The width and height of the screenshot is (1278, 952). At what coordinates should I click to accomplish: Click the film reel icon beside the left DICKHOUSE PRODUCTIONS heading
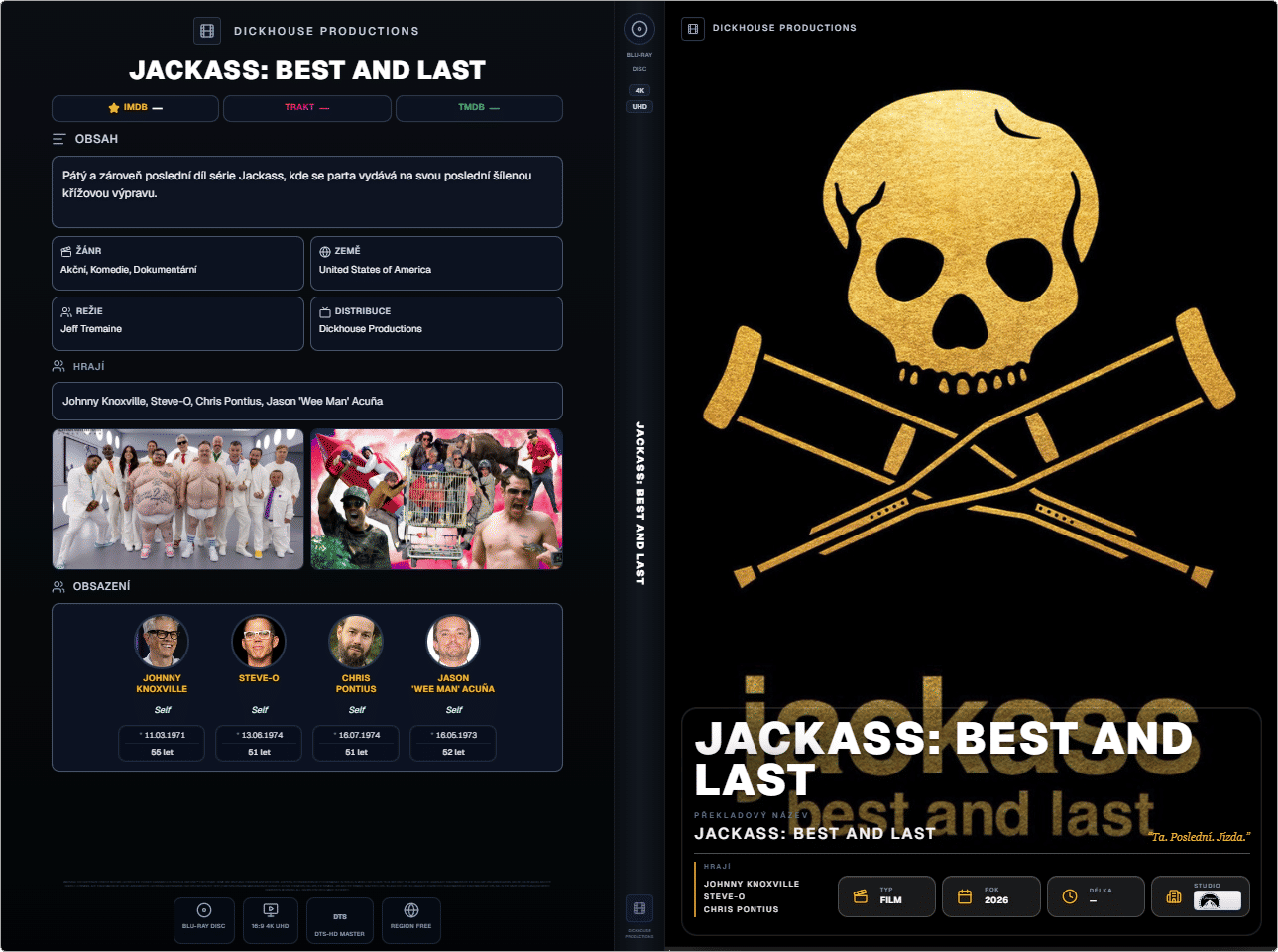pos(207,31)
